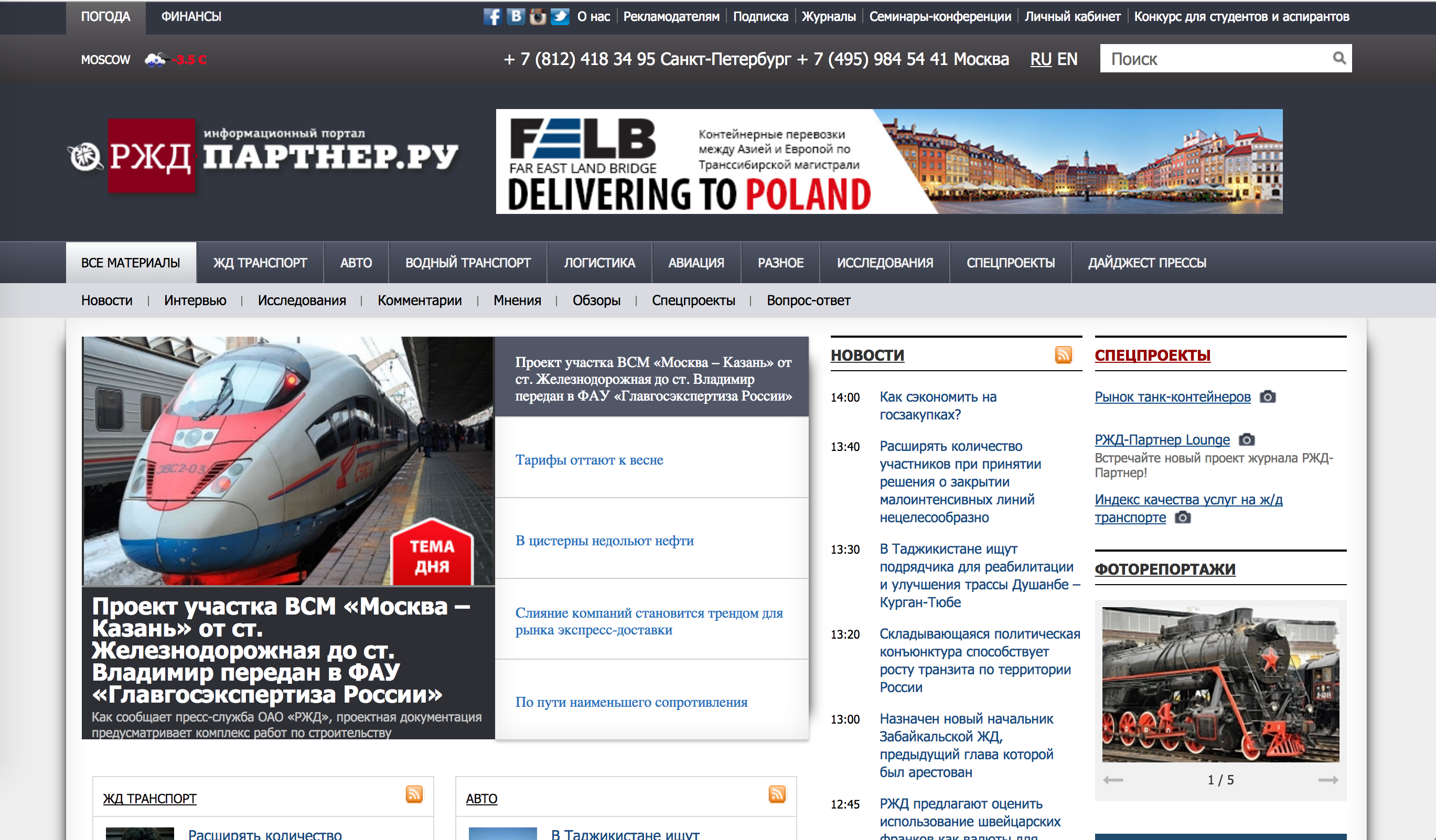Open the ЖД Транспорт RSS feed icon

pyautogui.click(x=414, y=794)
